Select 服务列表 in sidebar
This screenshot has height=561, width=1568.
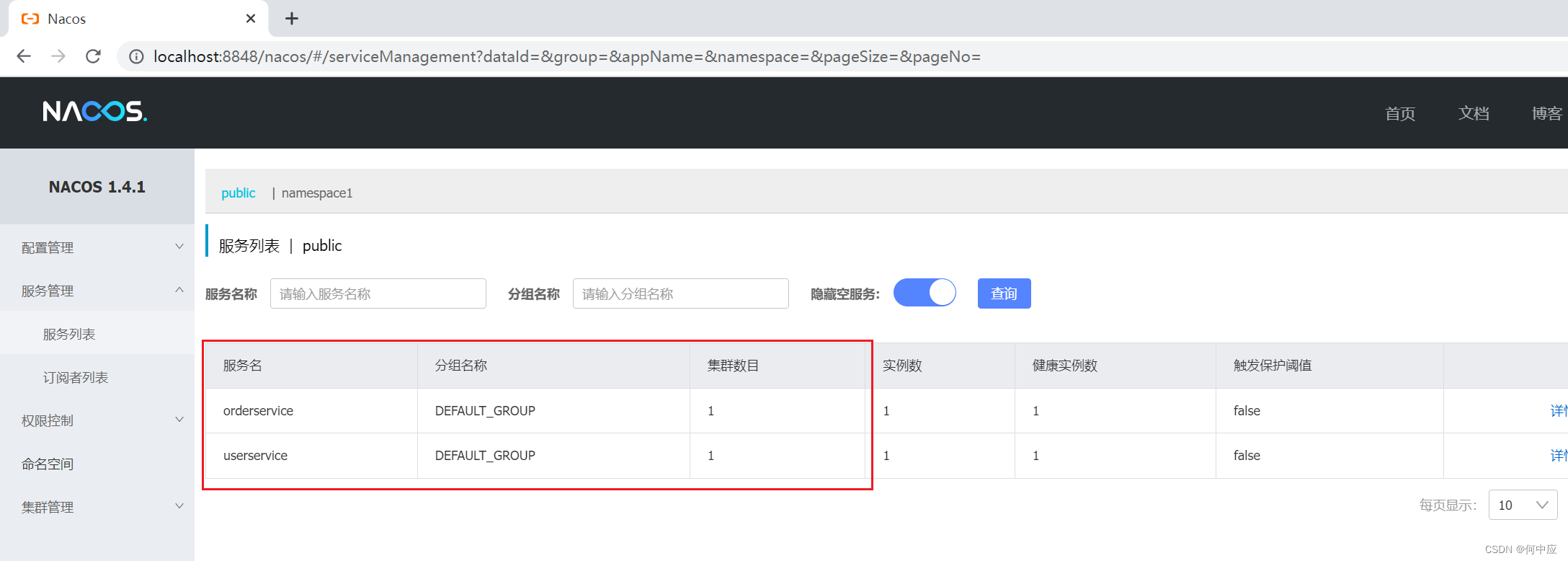(x=69, y=334)
